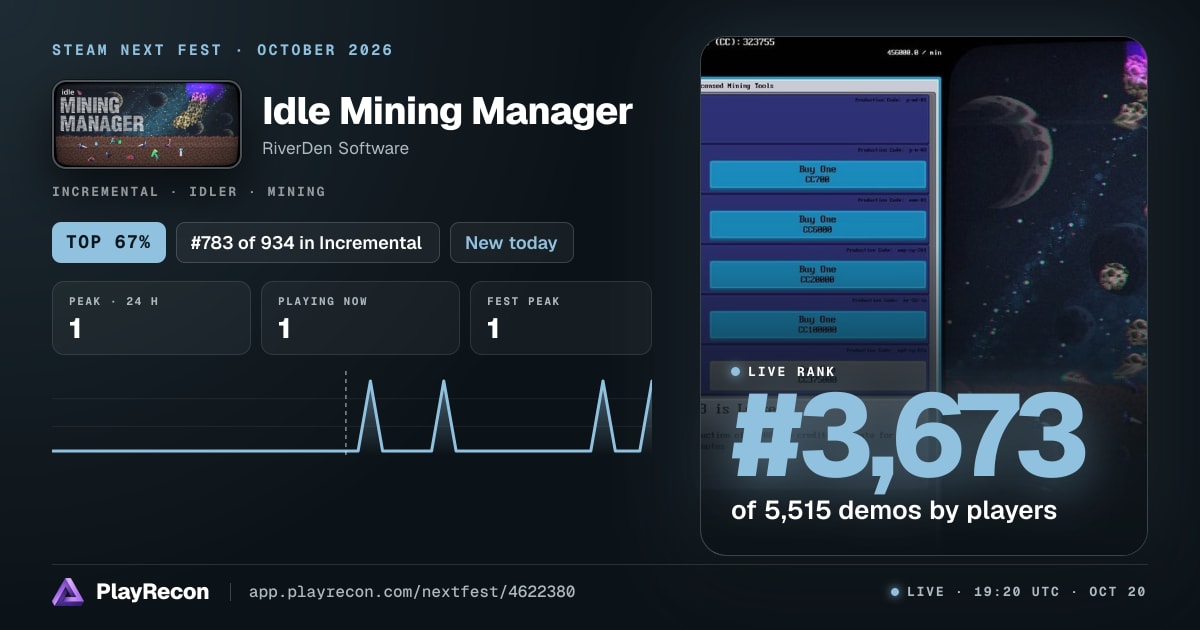The width and height of the screenshot is (1200, 630).
Task: Click the STEAM NEXT FEST · OCTOBER 2026 header
Action: pyautogui.click(x=222, y=50)
